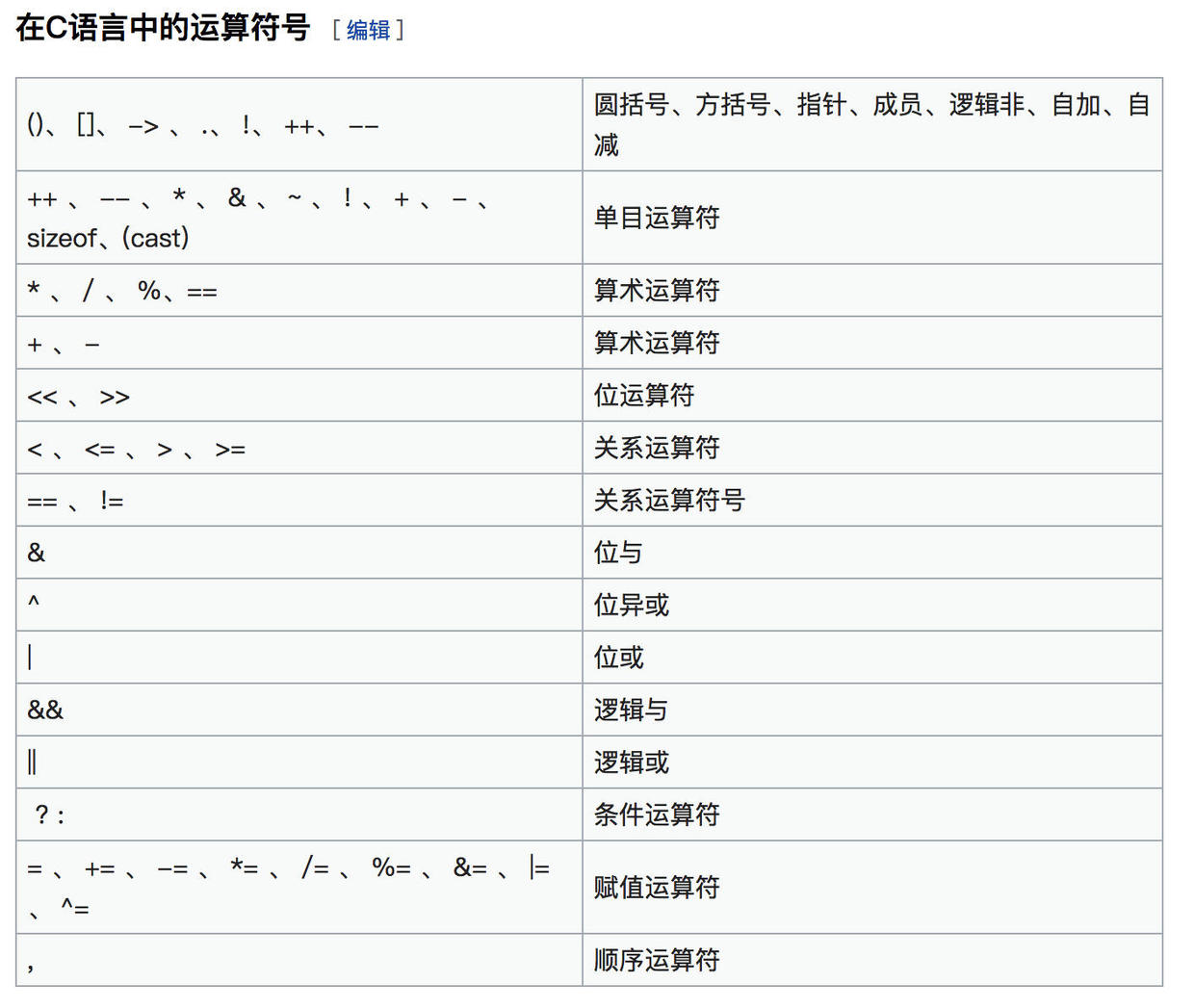Click the 顺序运算符 cell
Viewport: 1194px width, 1008px height.
pos(657,960)
